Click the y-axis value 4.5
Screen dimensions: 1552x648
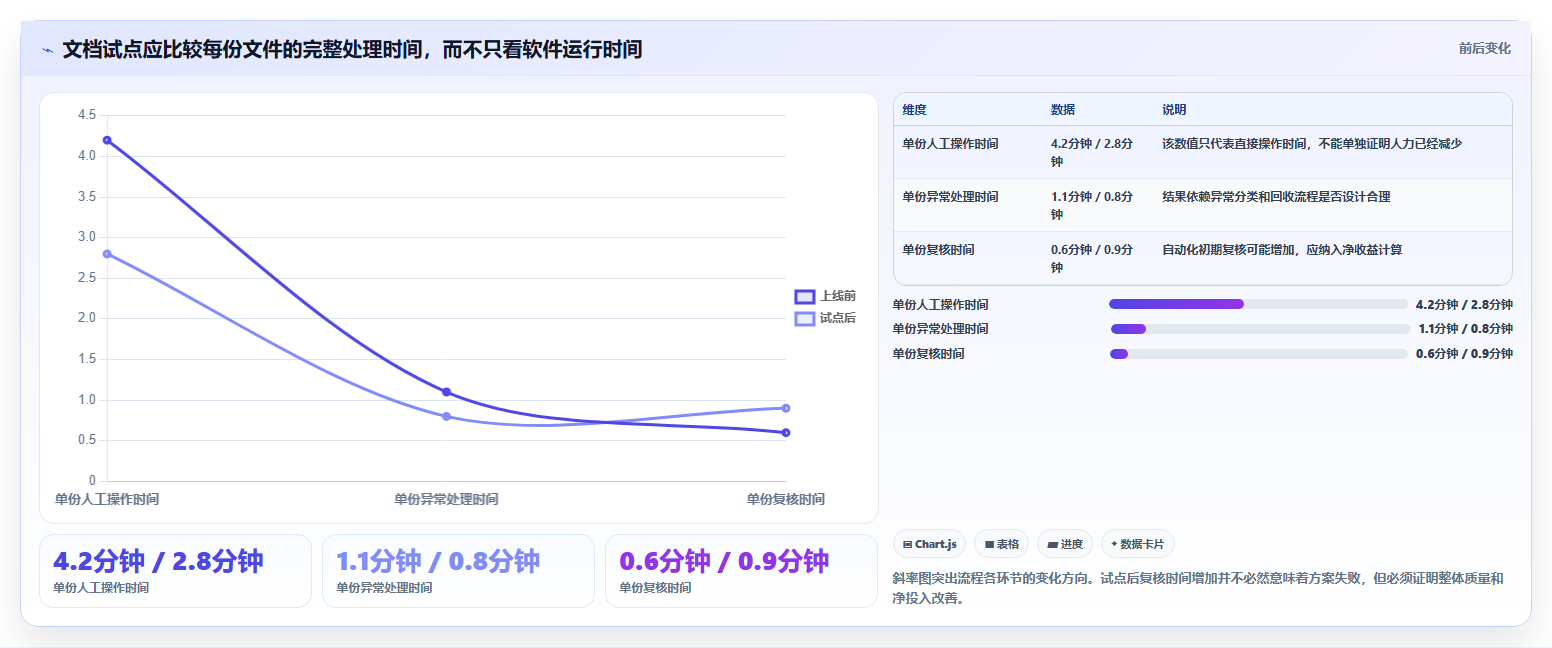[86, 115]
